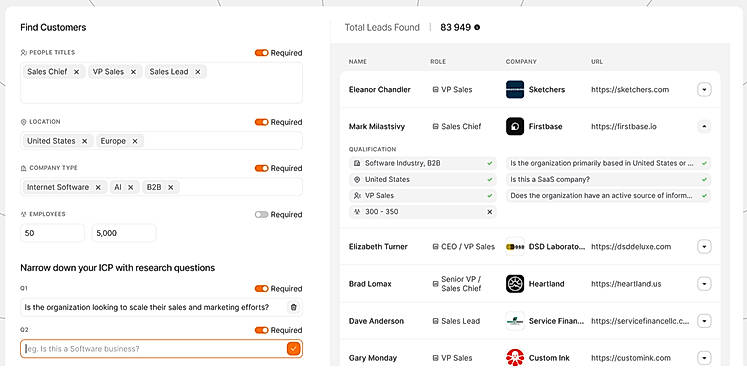Click the United States qualification chip
747x368 pixels.
click(423, 180)
